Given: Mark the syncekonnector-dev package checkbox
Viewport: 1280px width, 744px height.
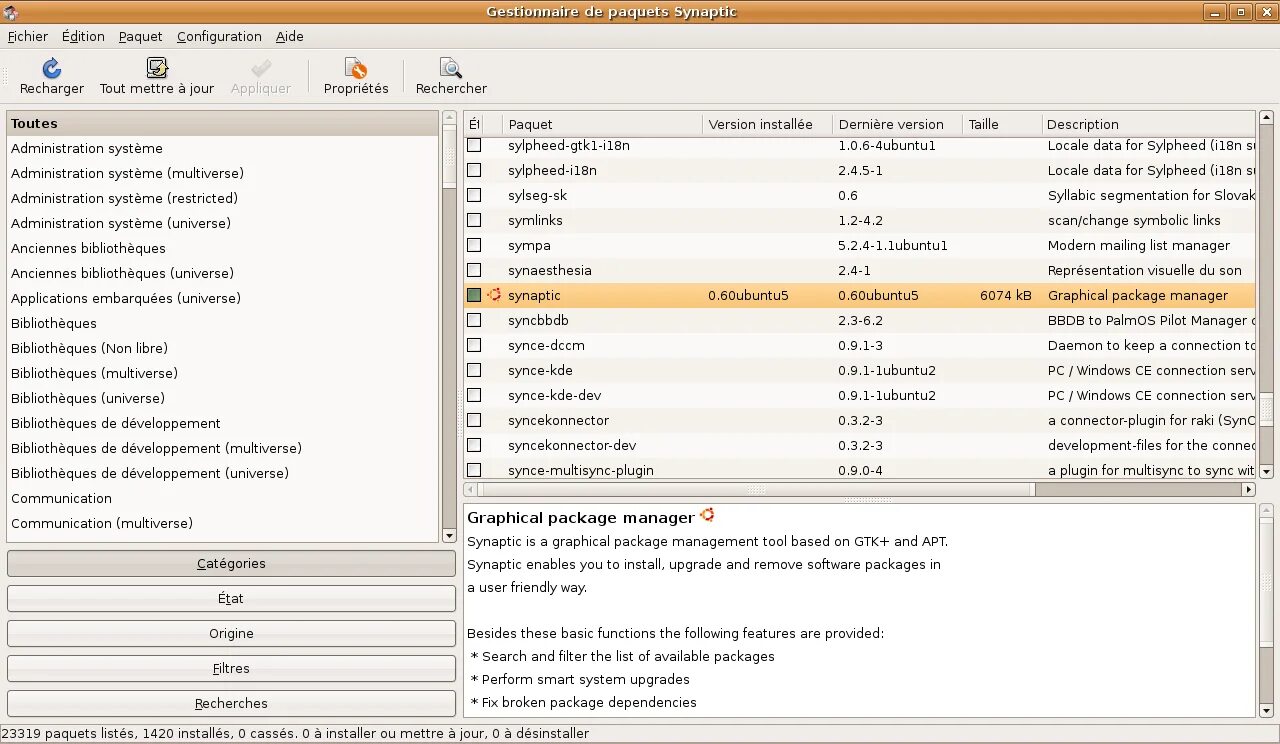Looking at the screenshot, I should 474,445.
